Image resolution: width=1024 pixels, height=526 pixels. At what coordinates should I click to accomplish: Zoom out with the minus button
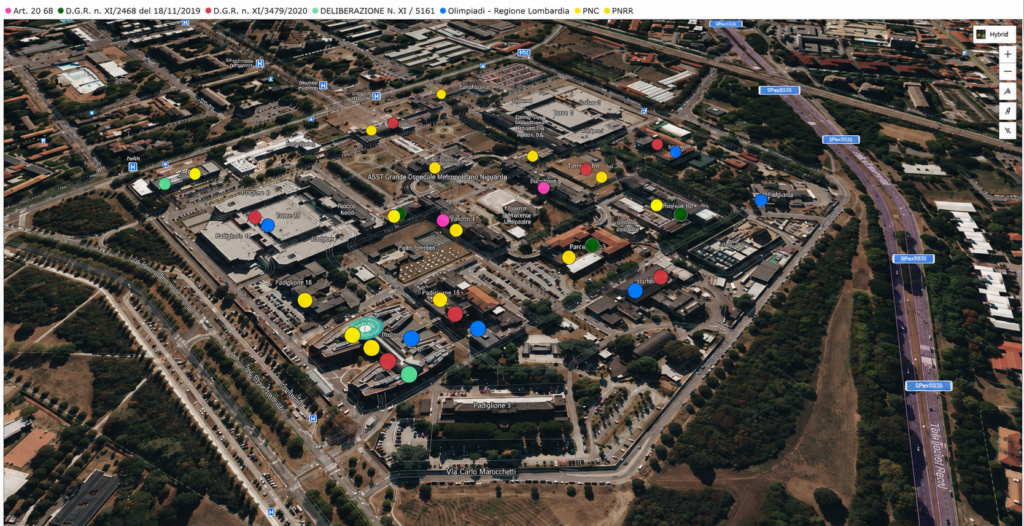[x=1007, y=71]
